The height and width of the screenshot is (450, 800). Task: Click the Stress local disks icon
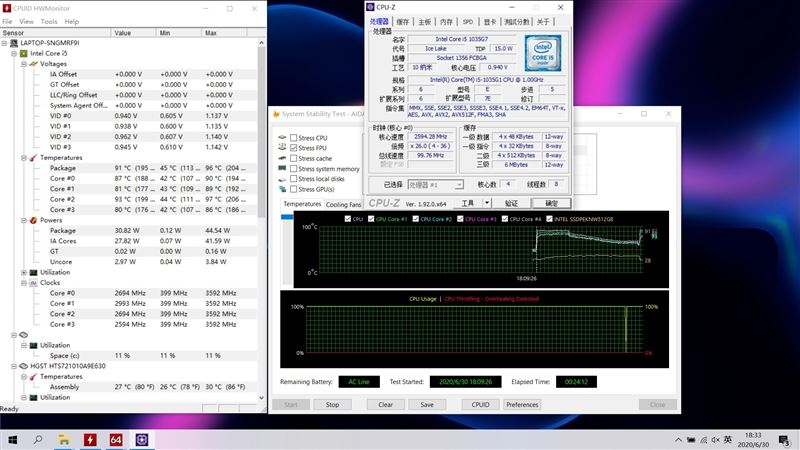(282, 179)
